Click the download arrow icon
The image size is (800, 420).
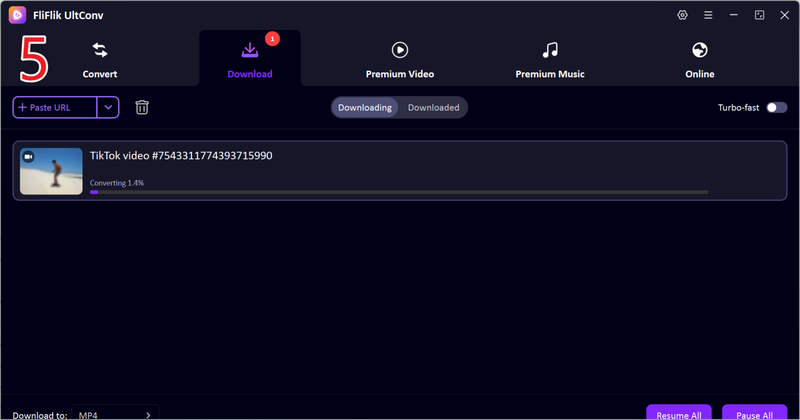coord(250,50)
